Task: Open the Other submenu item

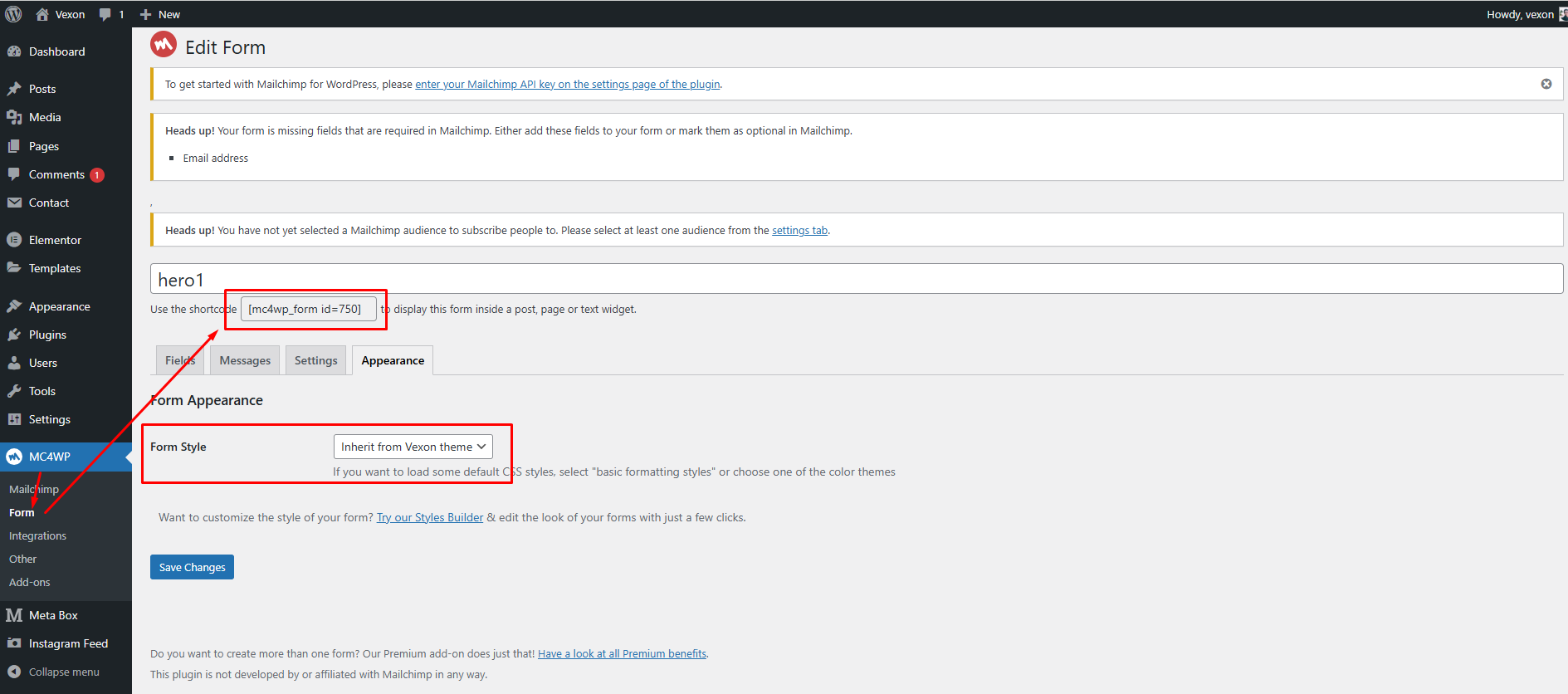Action: (23, 559)
